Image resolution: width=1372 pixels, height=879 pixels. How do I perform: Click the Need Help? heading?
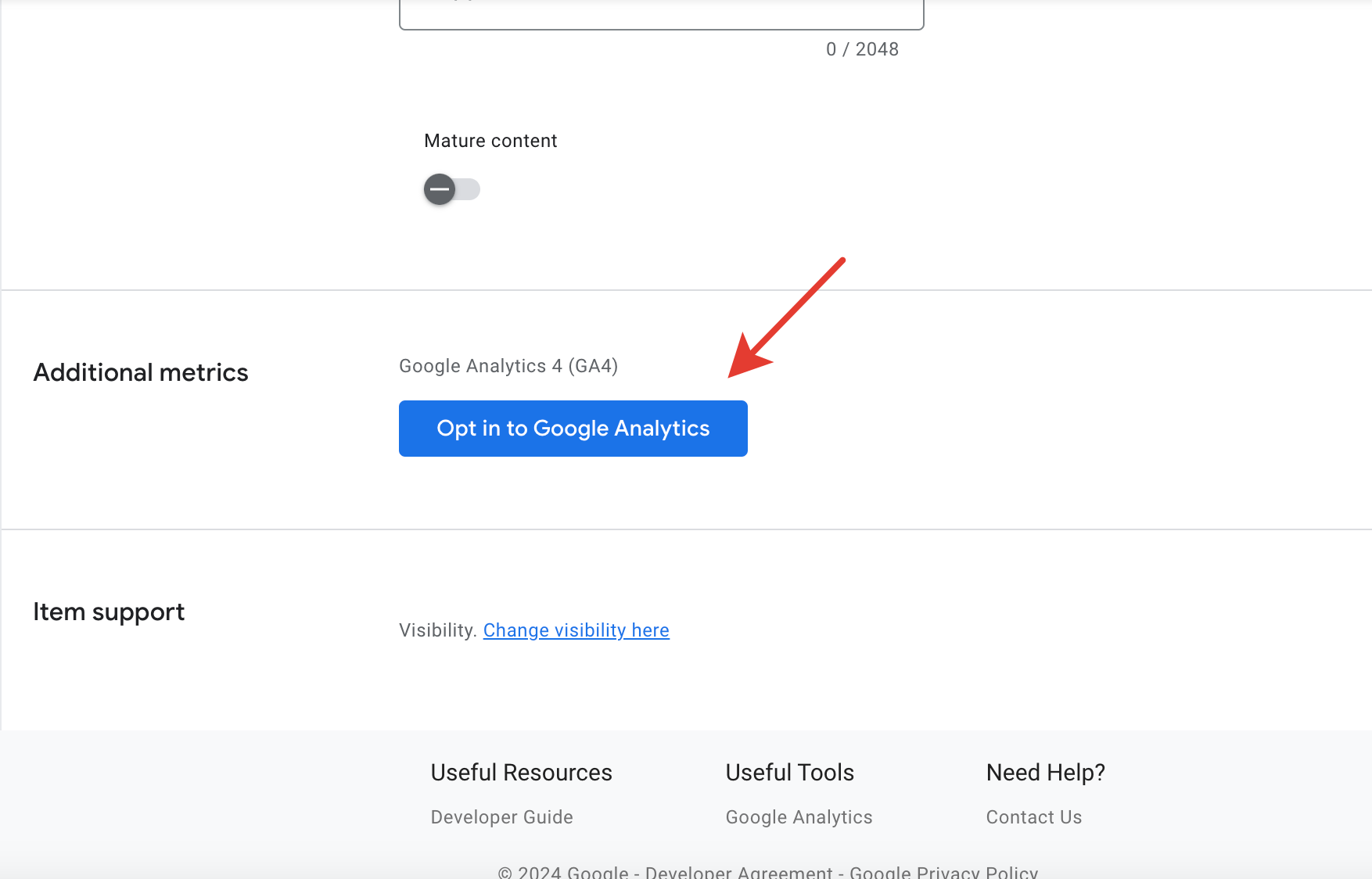click(x=1045, y=773)
